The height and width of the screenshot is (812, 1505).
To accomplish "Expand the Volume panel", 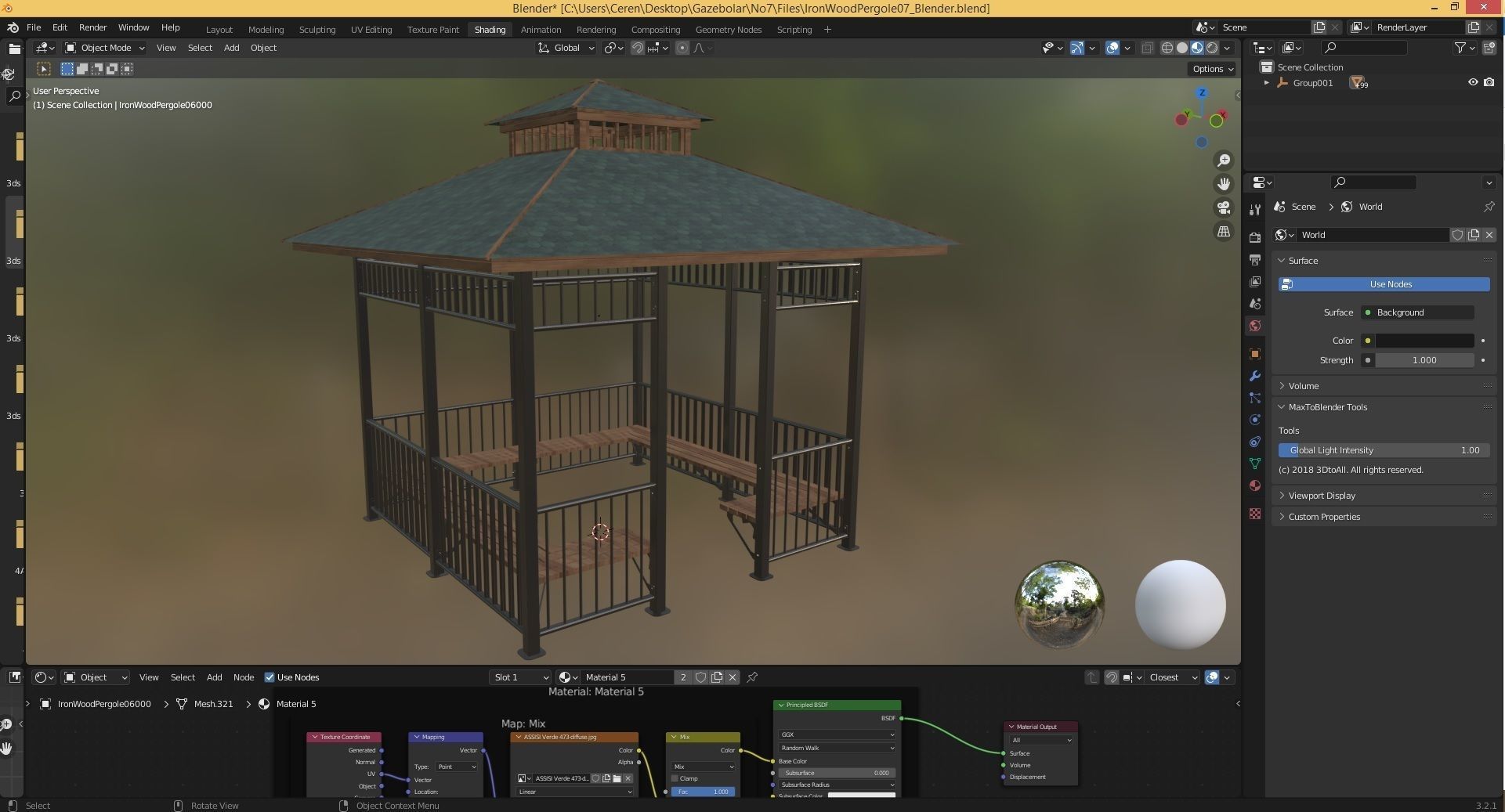I will pyautogui.click(x=1304, y=386).
